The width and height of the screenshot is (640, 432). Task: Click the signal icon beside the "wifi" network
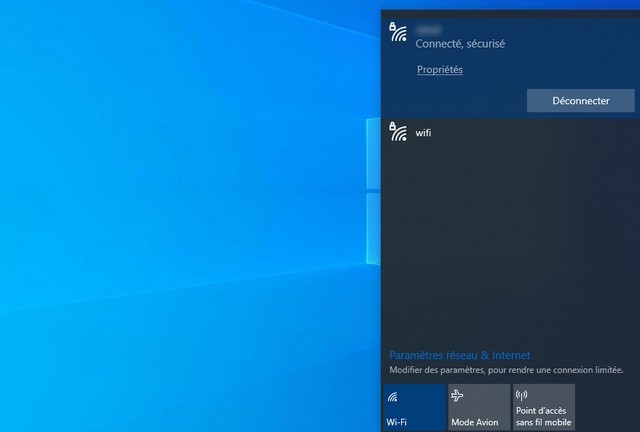point(398,132)
